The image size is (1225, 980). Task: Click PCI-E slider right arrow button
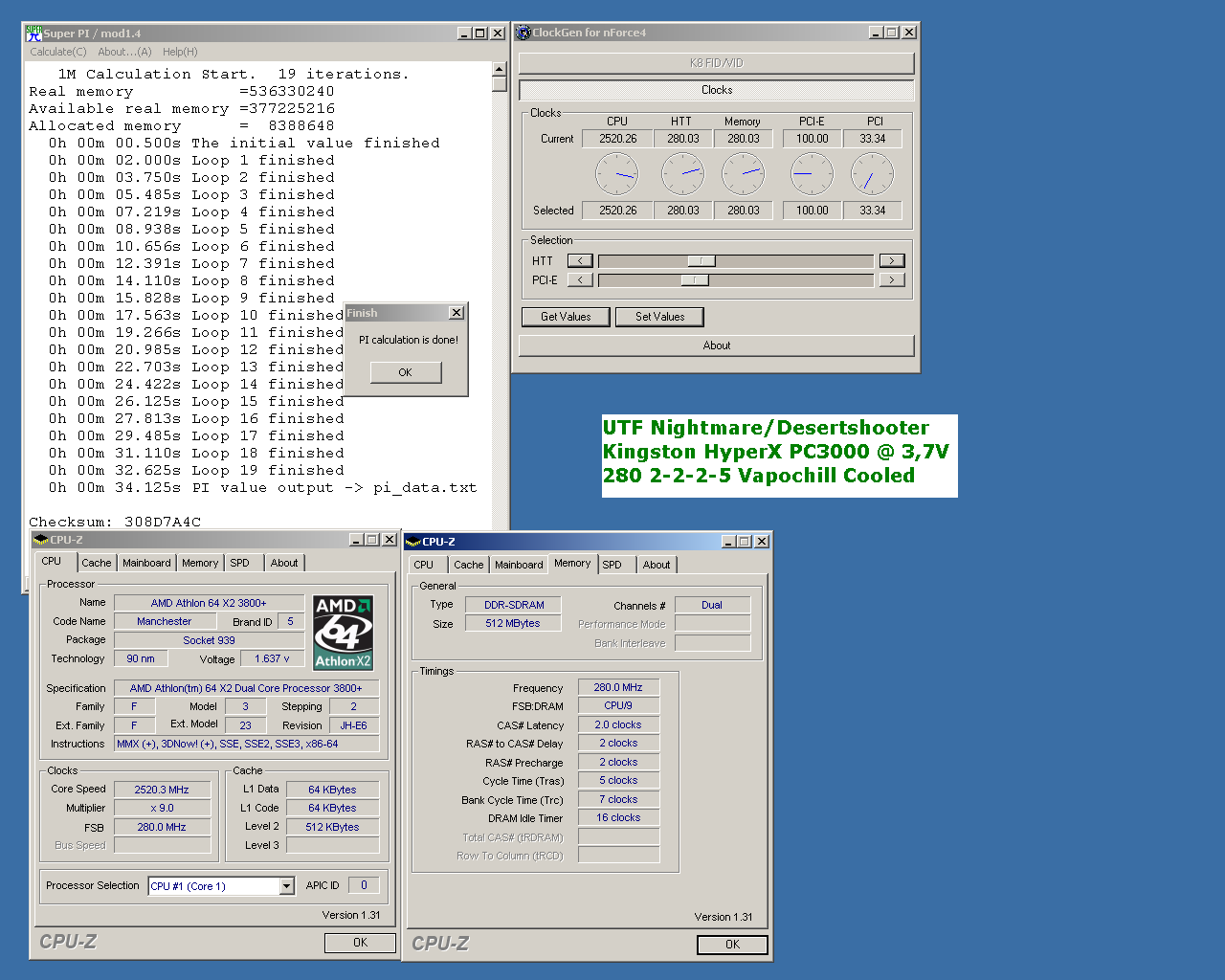pyautogui.click(x=892, y=279)
